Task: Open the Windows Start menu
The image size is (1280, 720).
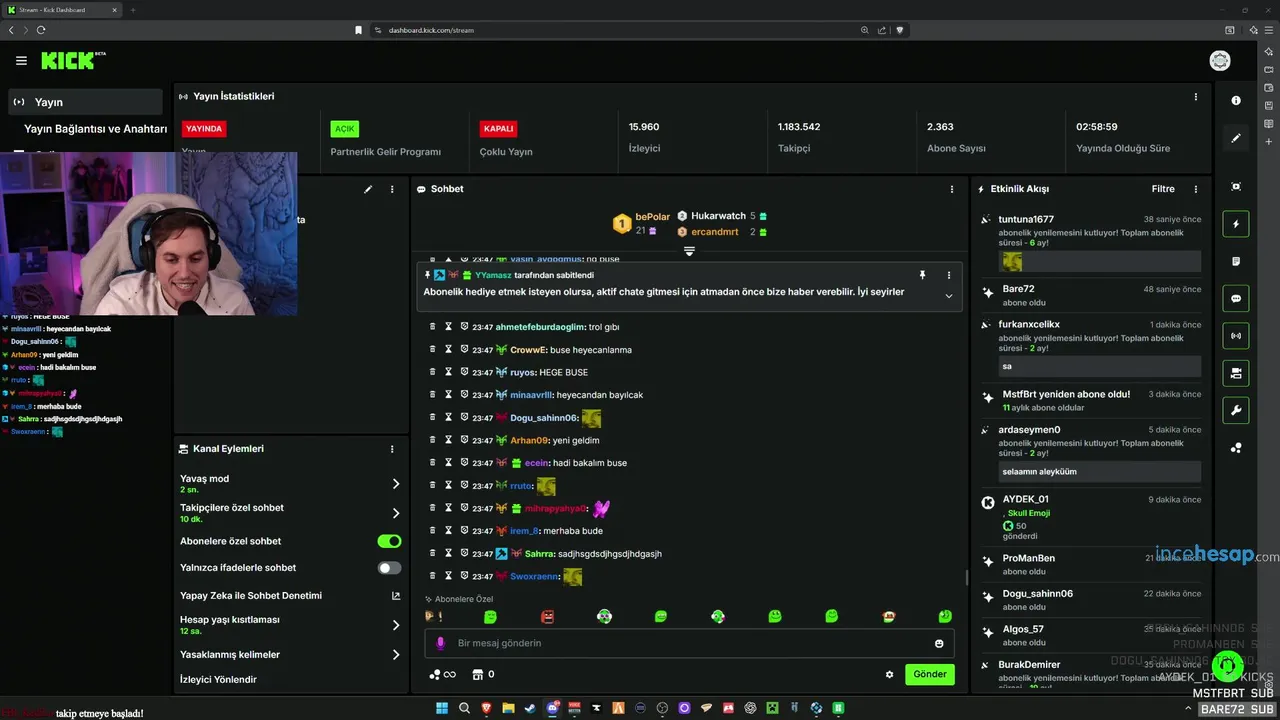Action: tap(441, 708)
